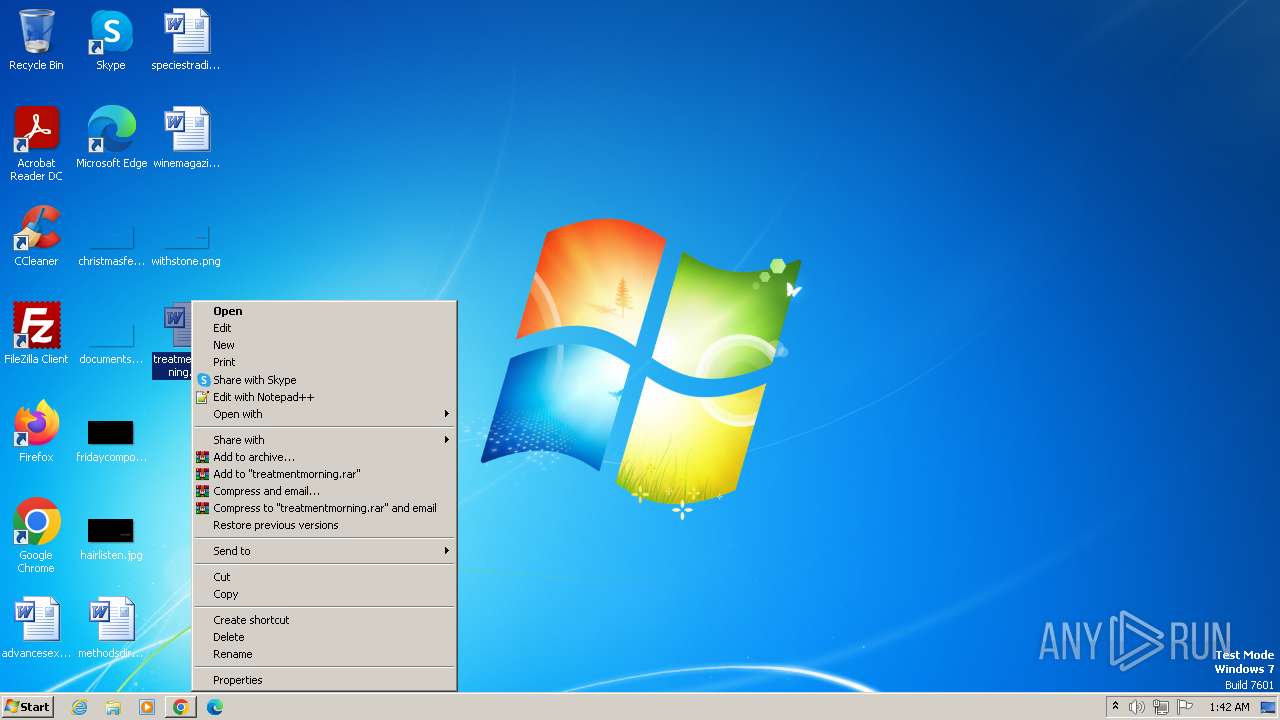Choose New in the context menu

pyautogui.click(x=325, y=345)
